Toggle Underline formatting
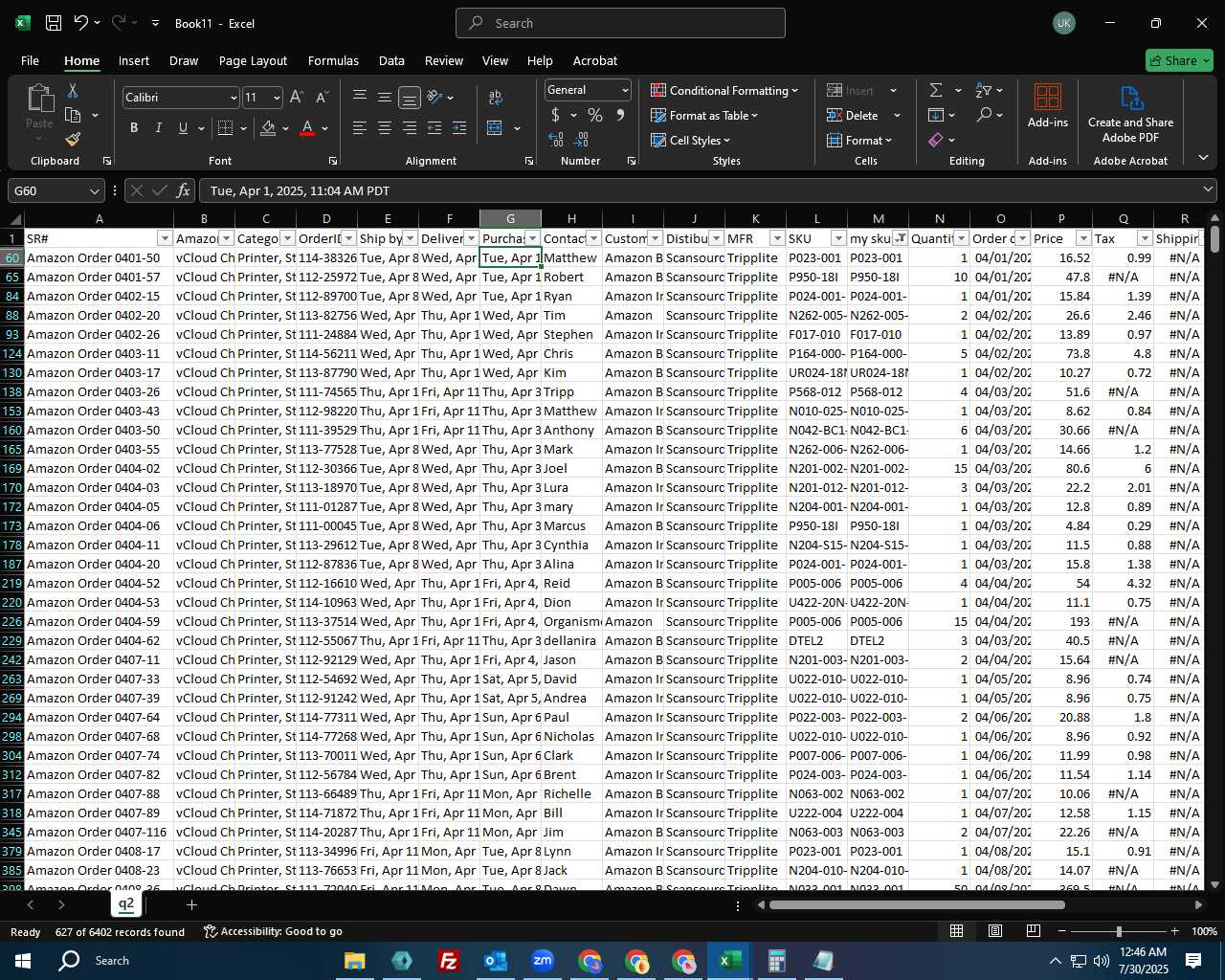 click(183, 128)
